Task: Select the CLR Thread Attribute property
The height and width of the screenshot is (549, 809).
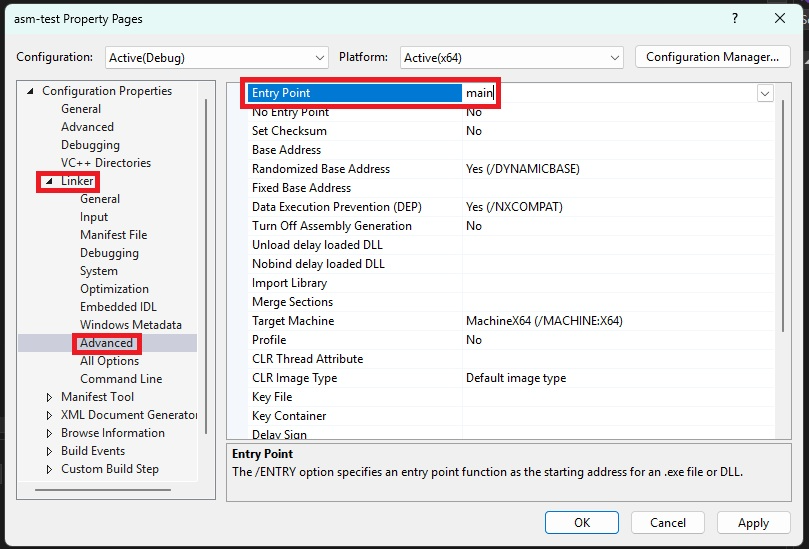Action: 308,359
